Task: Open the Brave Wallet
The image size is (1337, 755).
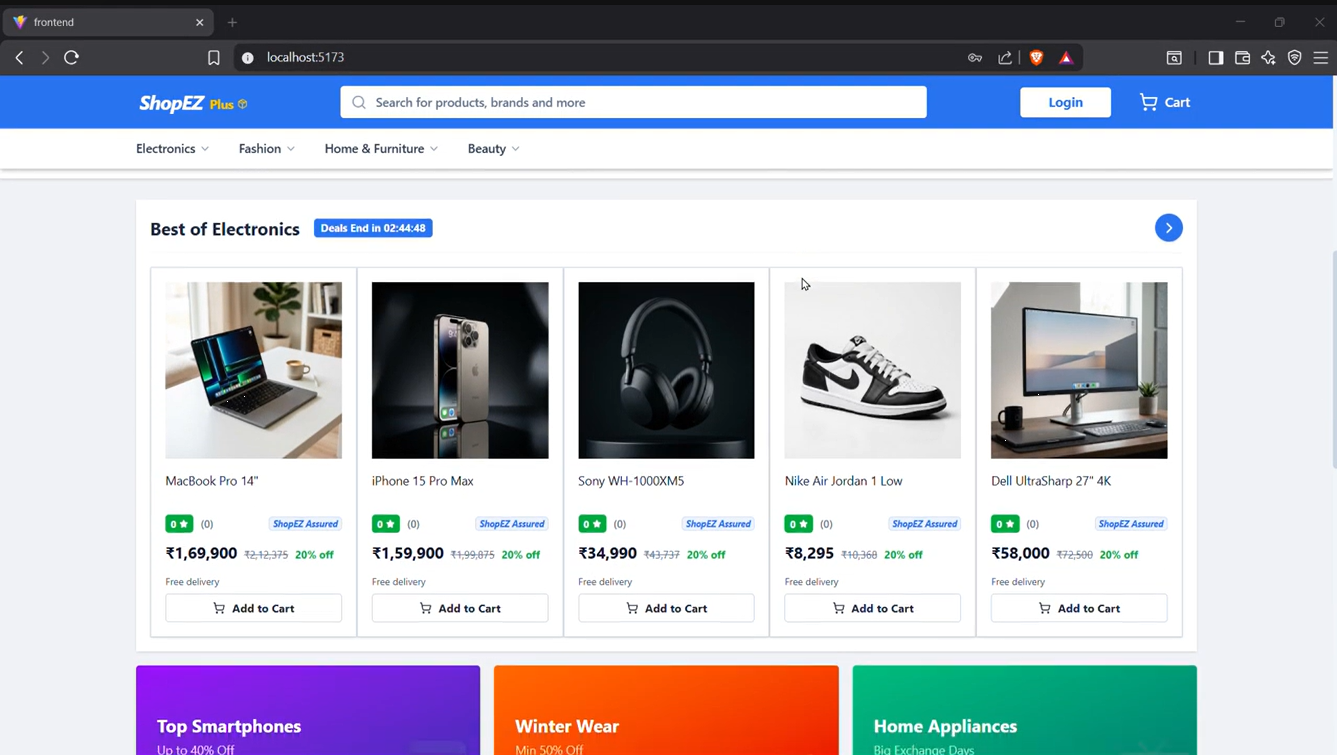Action: pyautogui.click(x=1242, y=58)
